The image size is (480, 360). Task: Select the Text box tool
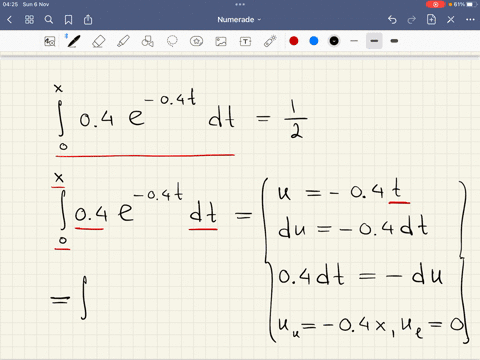(x=245, y=41)
